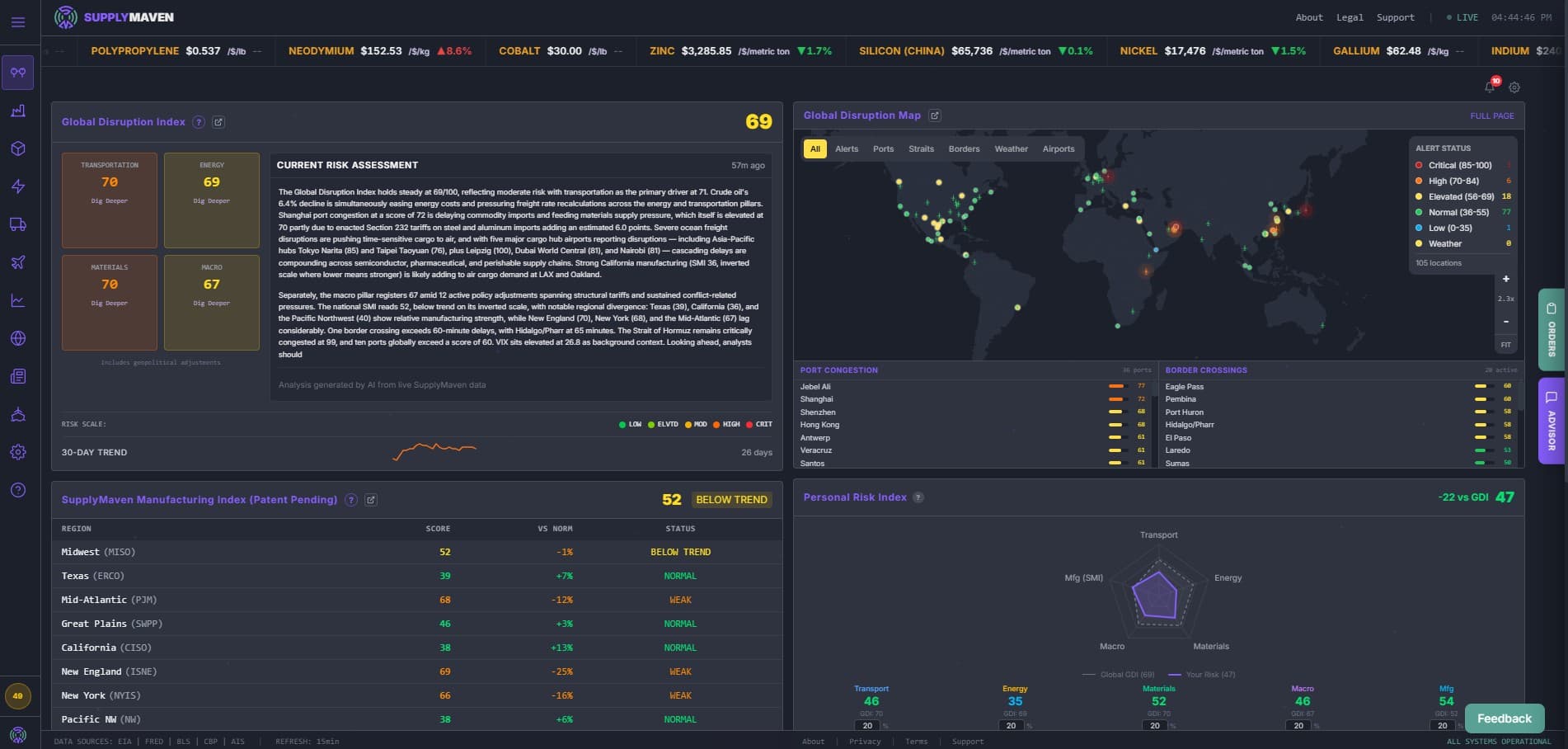The image size is (1568, 749).
Task: Open the globe sidebar icon
Action: point(18,338)
